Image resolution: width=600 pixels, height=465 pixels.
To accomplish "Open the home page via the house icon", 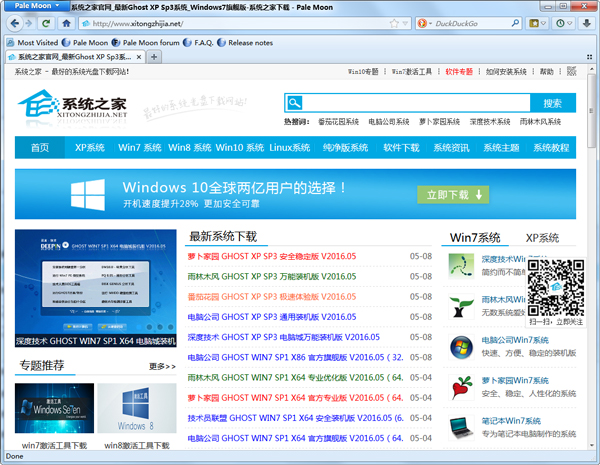I will tap(66, 23).
